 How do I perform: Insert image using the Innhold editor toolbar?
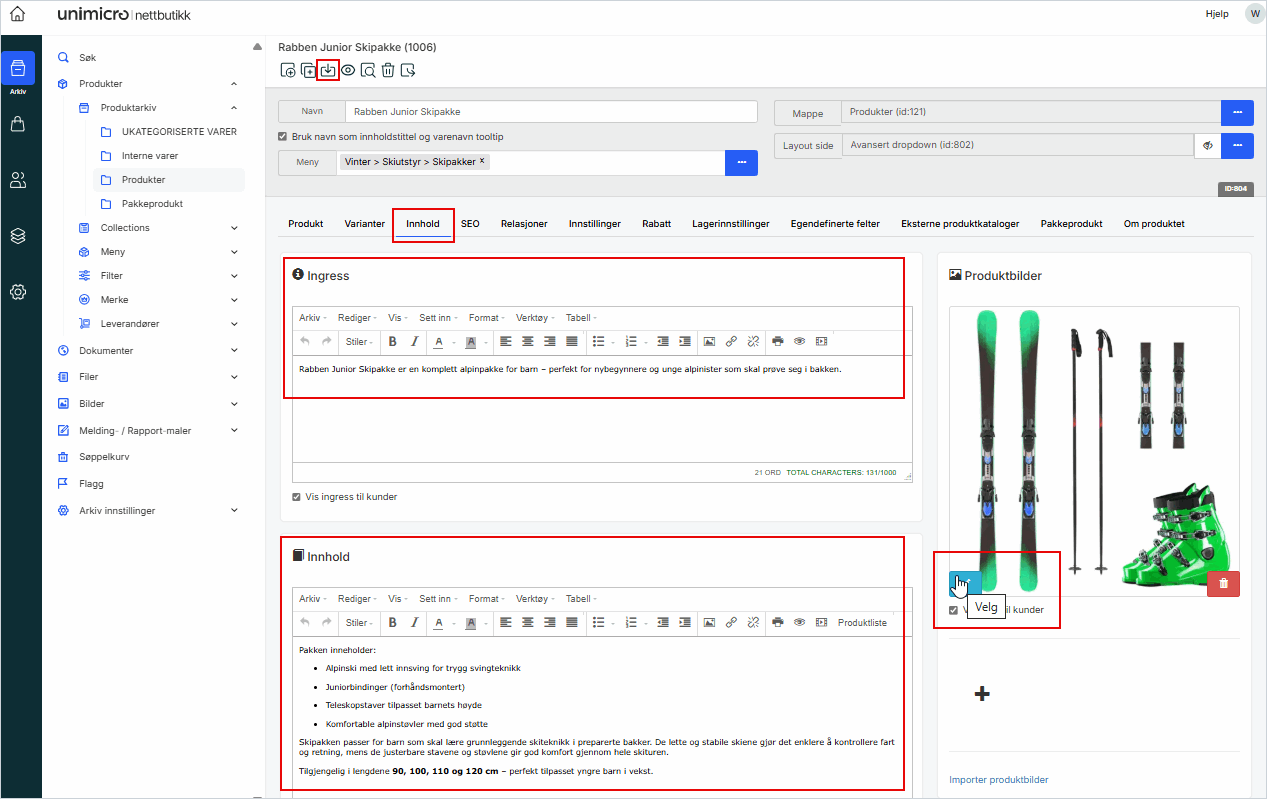709,623
